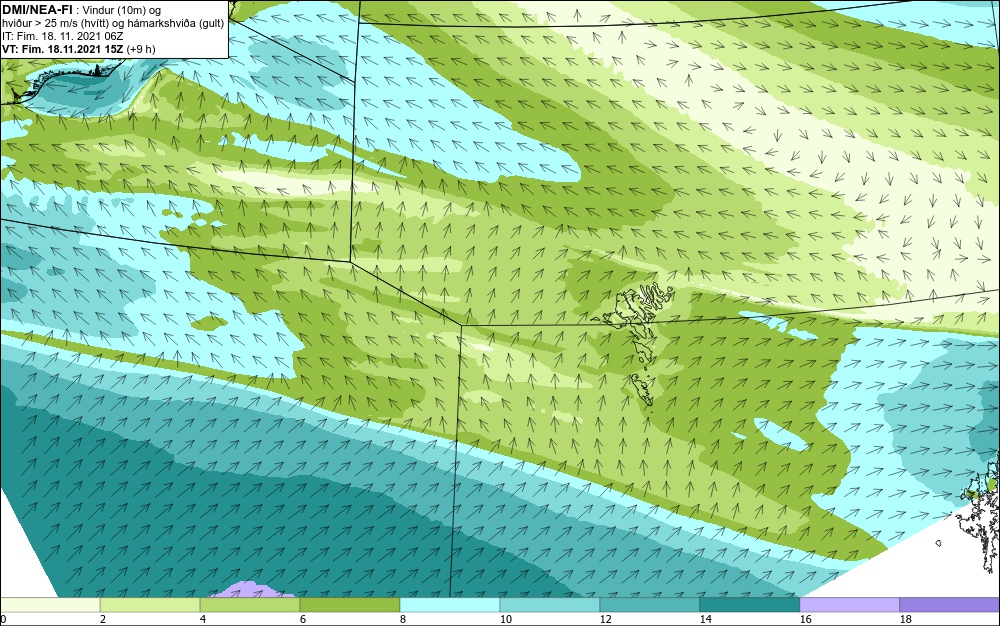Click the legend value "2"

click(103, 619)
